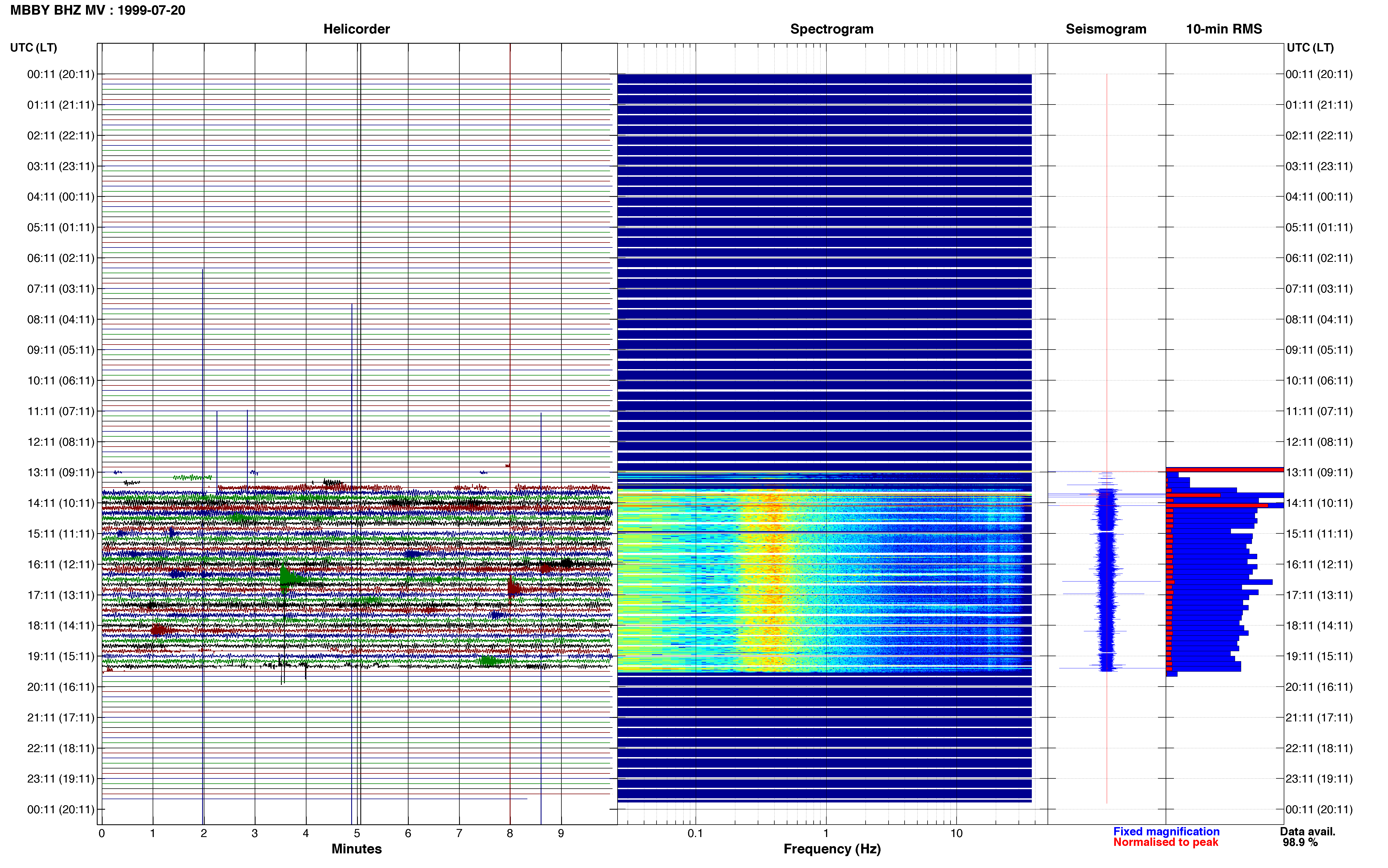This screenshot has height=868, width=1388.
Task: Click the 'Helicorder' panel heading
Action: point(356,29)
